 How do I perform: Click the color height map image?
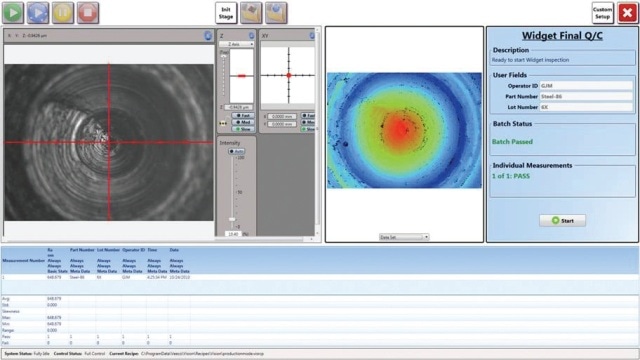click(404, 130)
